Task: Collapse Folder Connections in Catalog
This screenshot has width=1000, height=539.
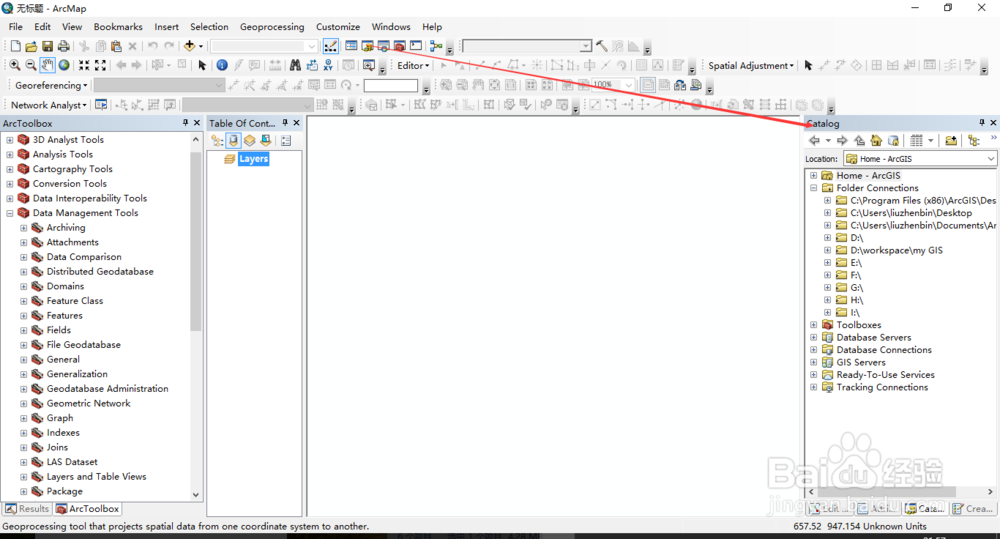Action: tap(813, 188)
